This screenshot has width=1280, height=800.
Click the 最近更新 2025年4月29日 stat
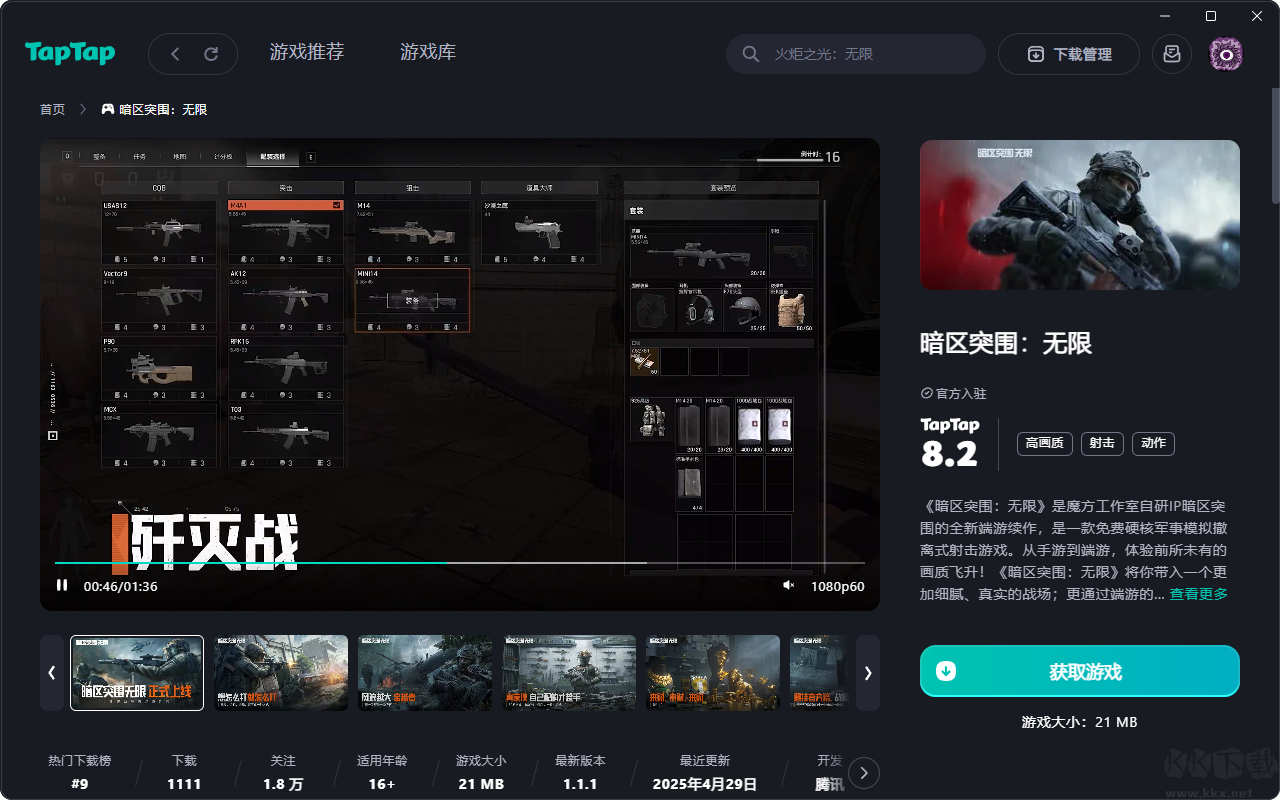pos(705,772)
